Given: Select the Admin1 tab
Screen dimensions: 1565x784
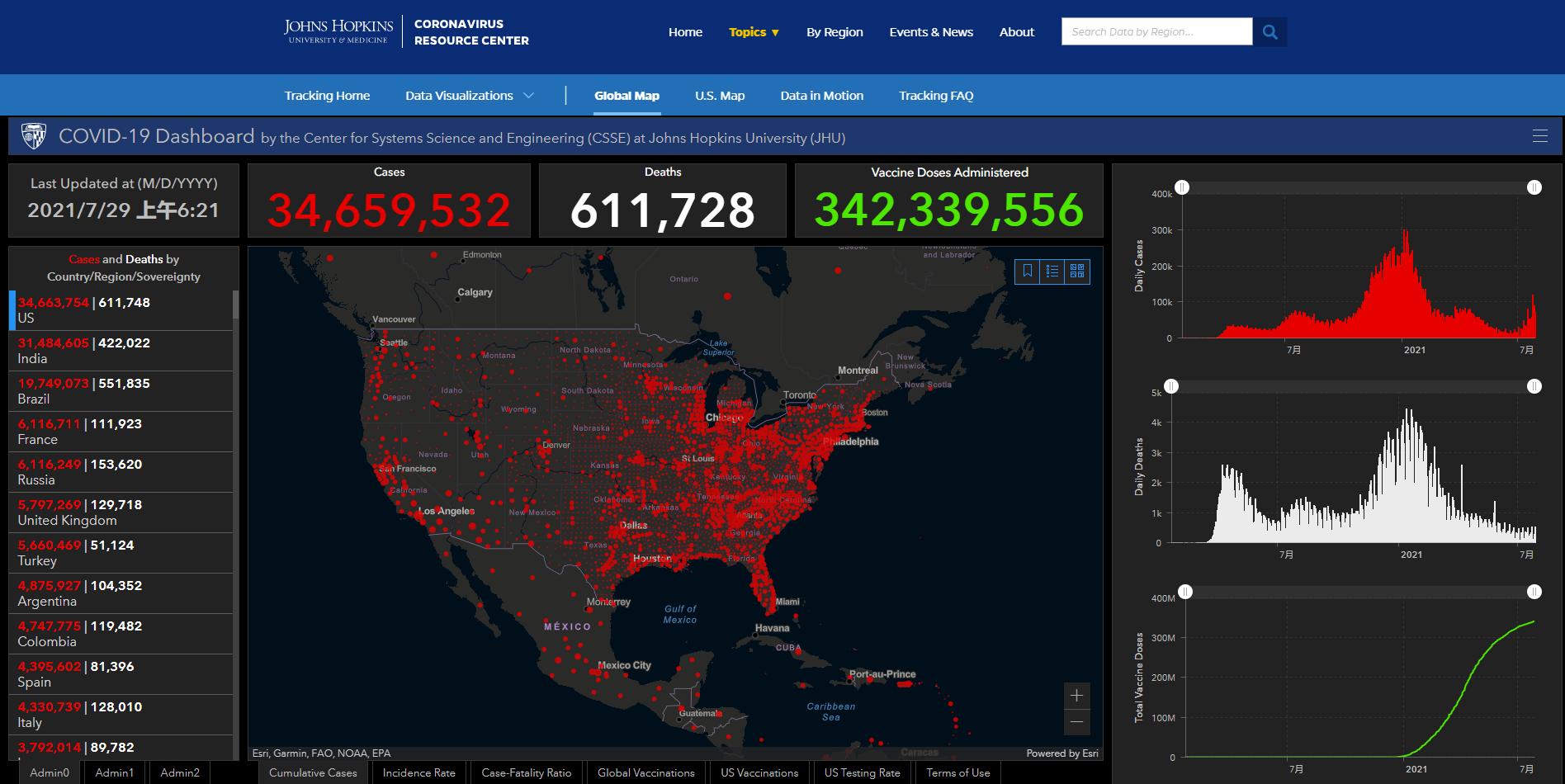Looking at the screenshot, I should click(x=114, y=772).
